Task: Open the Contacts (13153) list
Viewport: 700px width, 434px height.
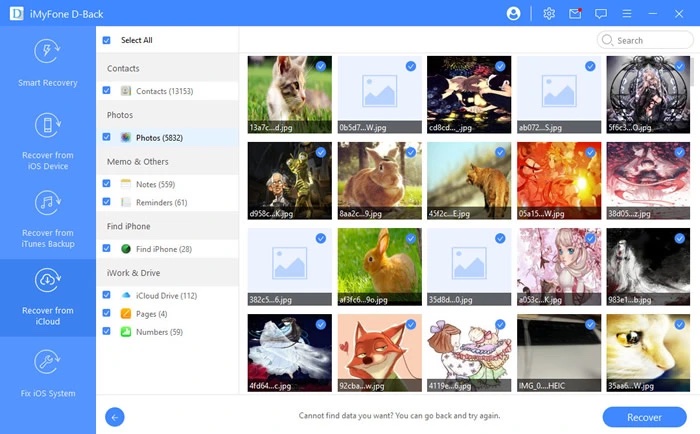Action: point(164,91)
